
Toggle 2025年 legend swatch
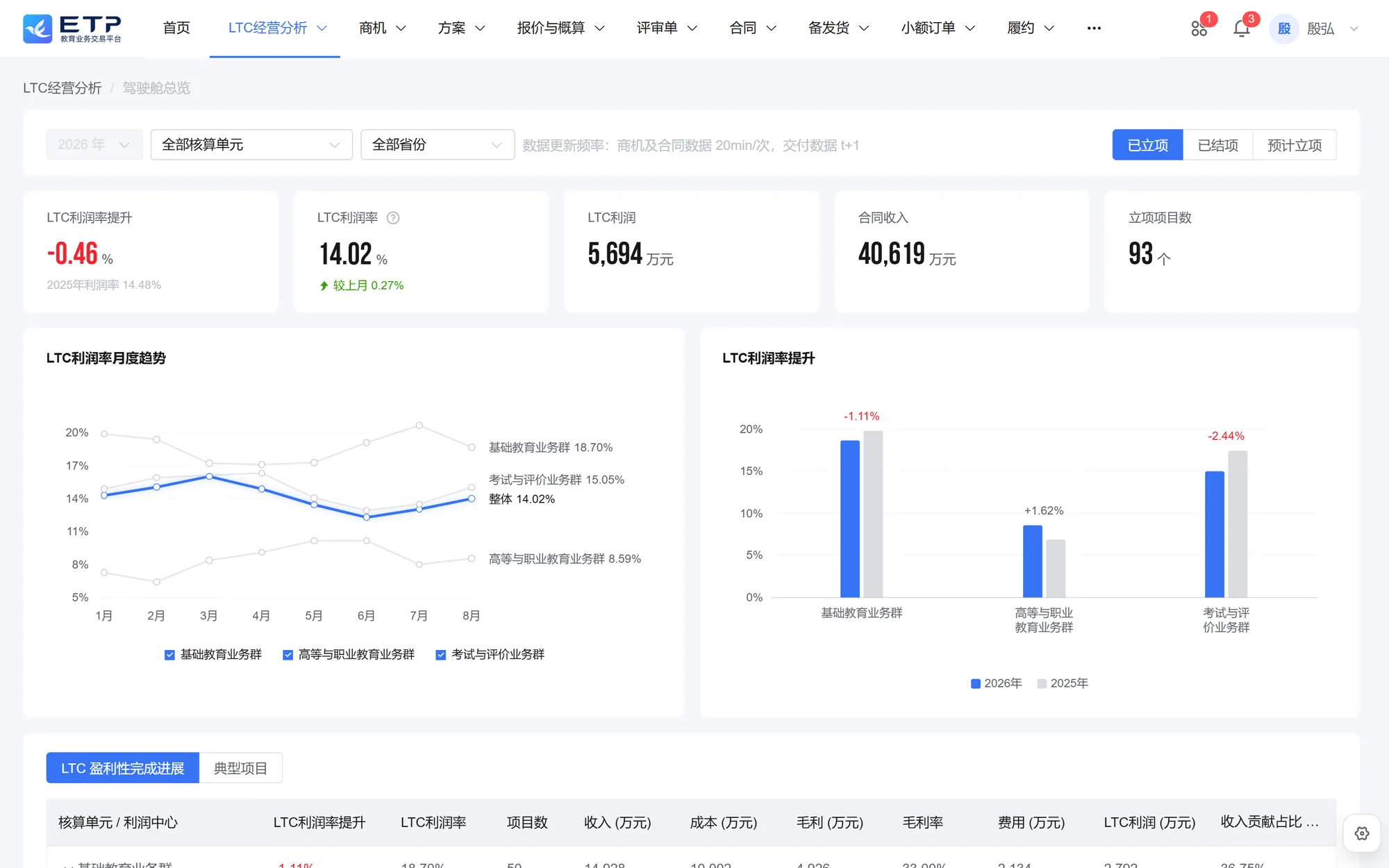tap(1042, 684)
